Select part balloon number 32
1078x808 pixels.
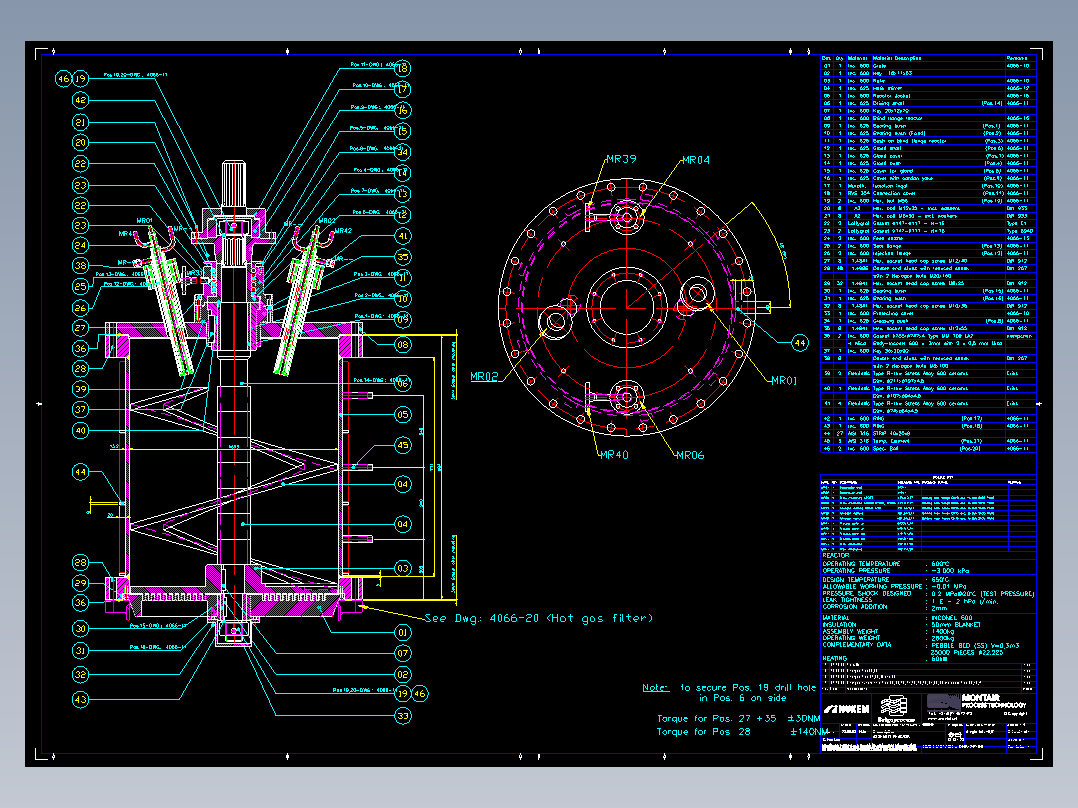(80, 675)
